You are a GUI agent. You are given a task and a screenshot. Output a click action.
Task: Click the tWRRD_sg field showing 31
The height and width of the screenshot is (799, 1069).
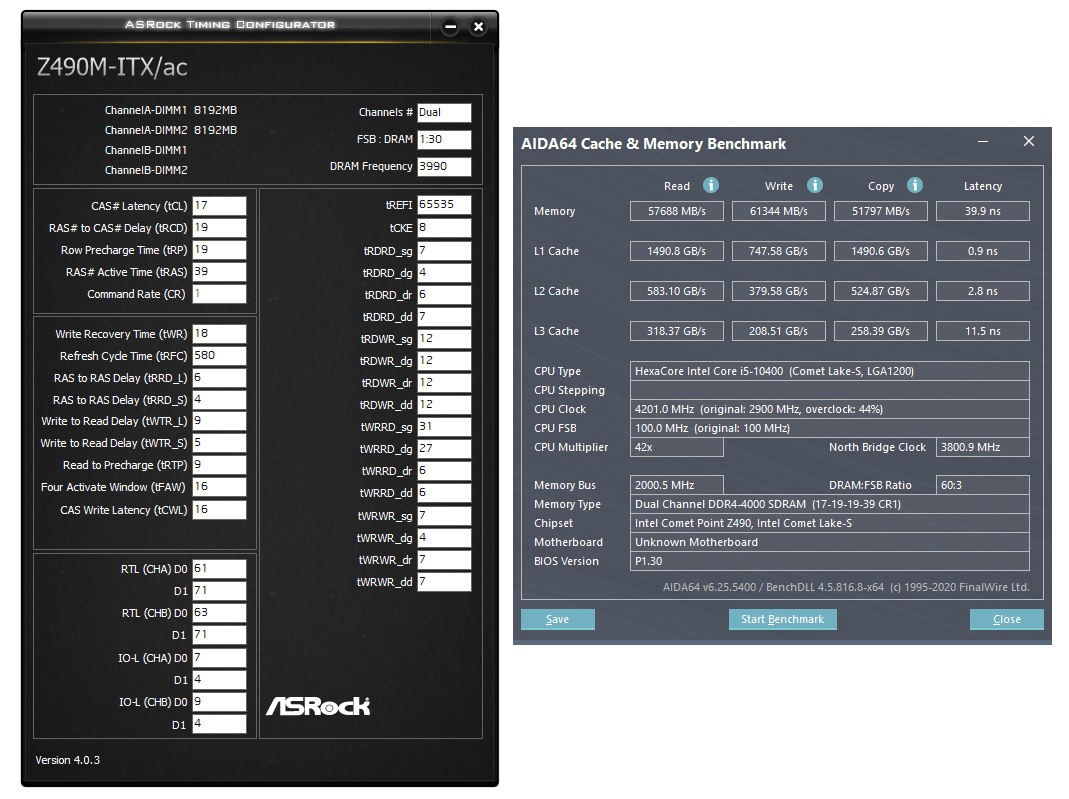point(444,427)
